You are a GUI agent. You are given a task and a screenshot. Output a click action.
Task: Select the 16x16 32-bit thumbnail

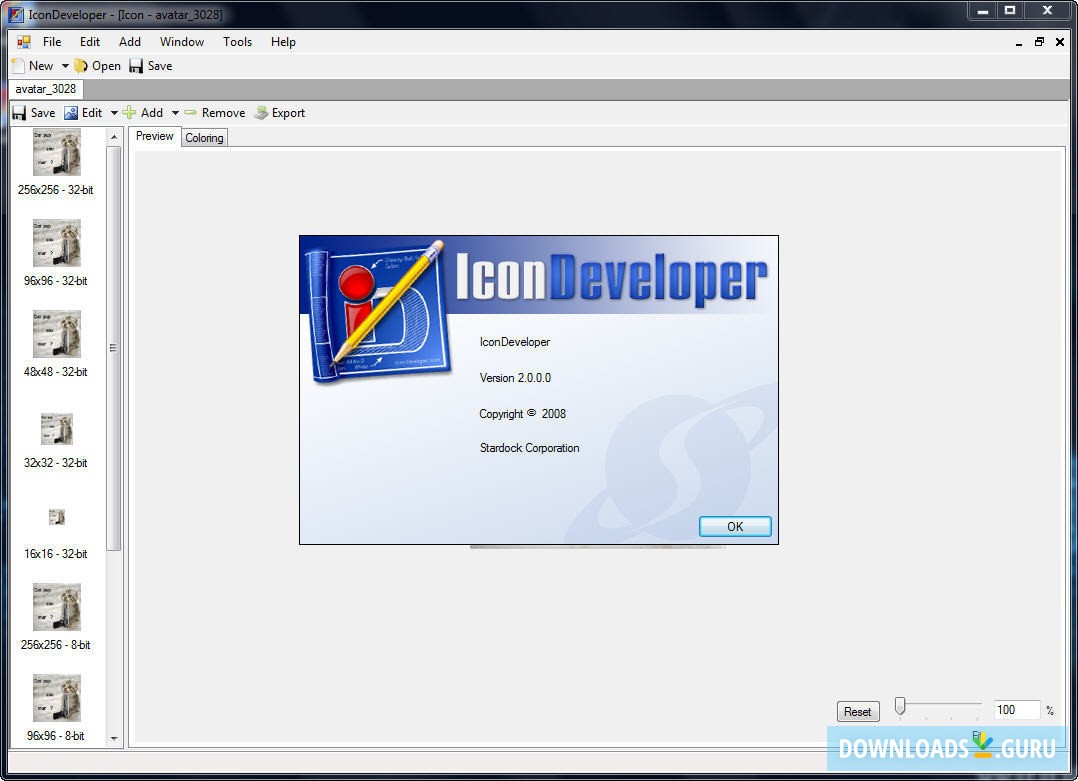[55, 517]
